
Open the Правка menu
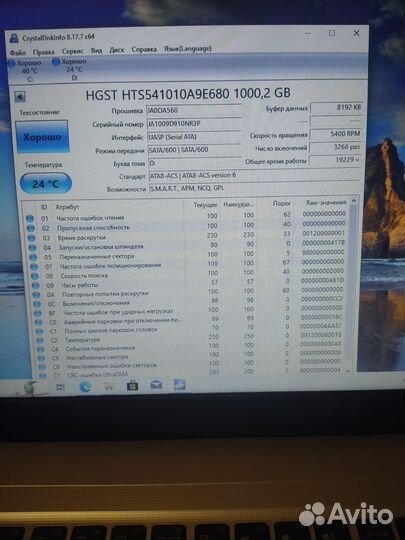pyautogui.click(x=43, y=52)
